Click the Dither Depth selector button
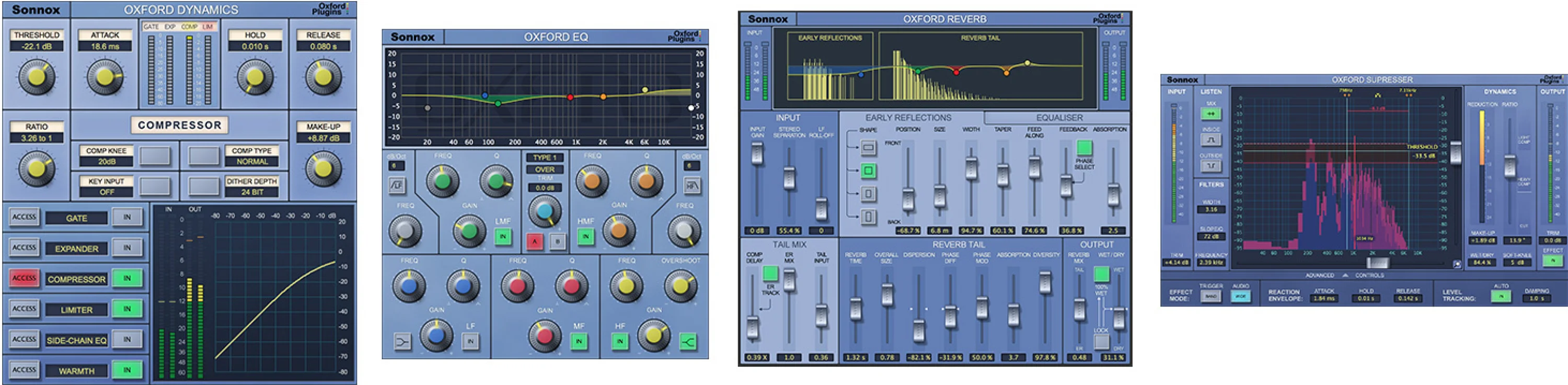 [x=203, y=186]
